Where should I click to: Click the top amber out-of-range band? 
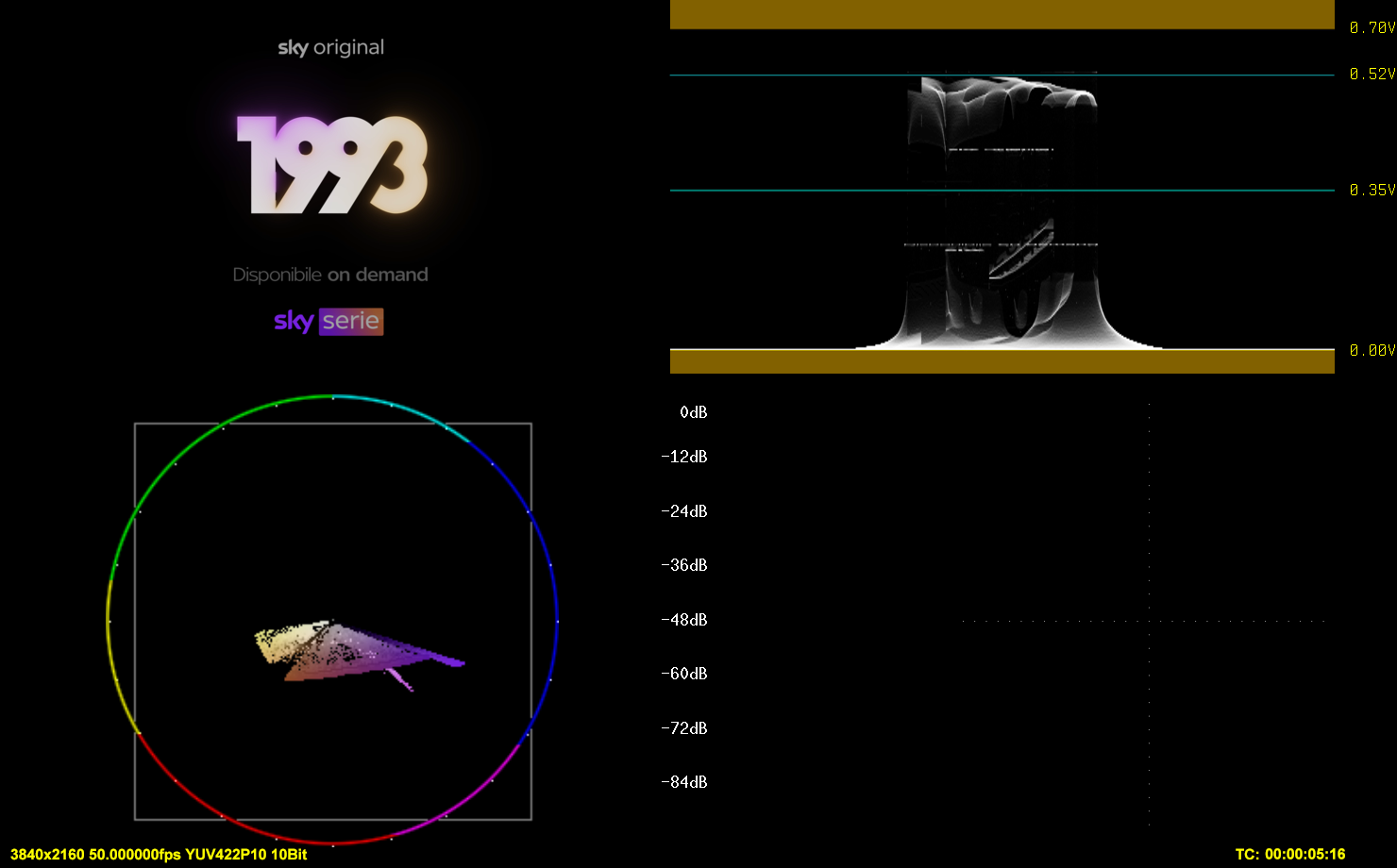[x=1002, y=14]
